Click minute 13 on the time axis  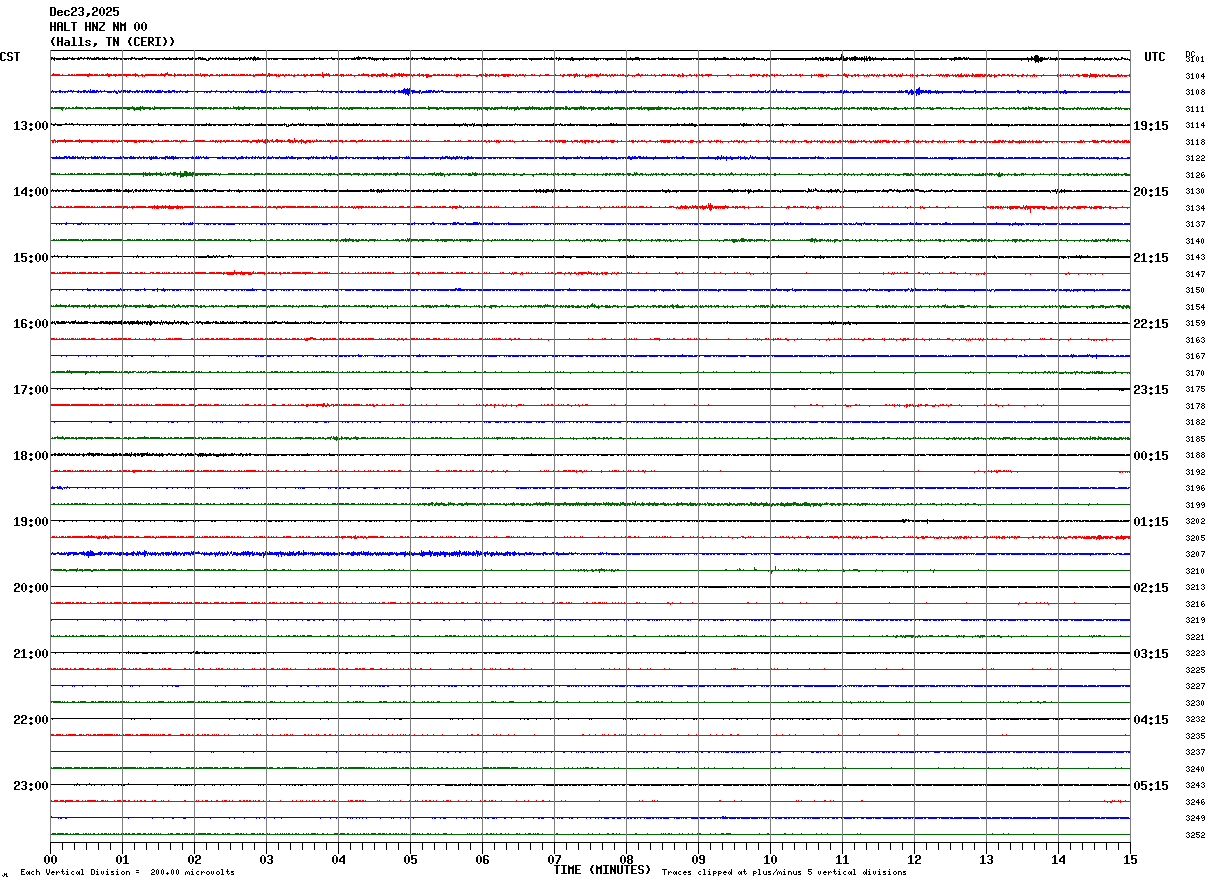pos(986,859)
